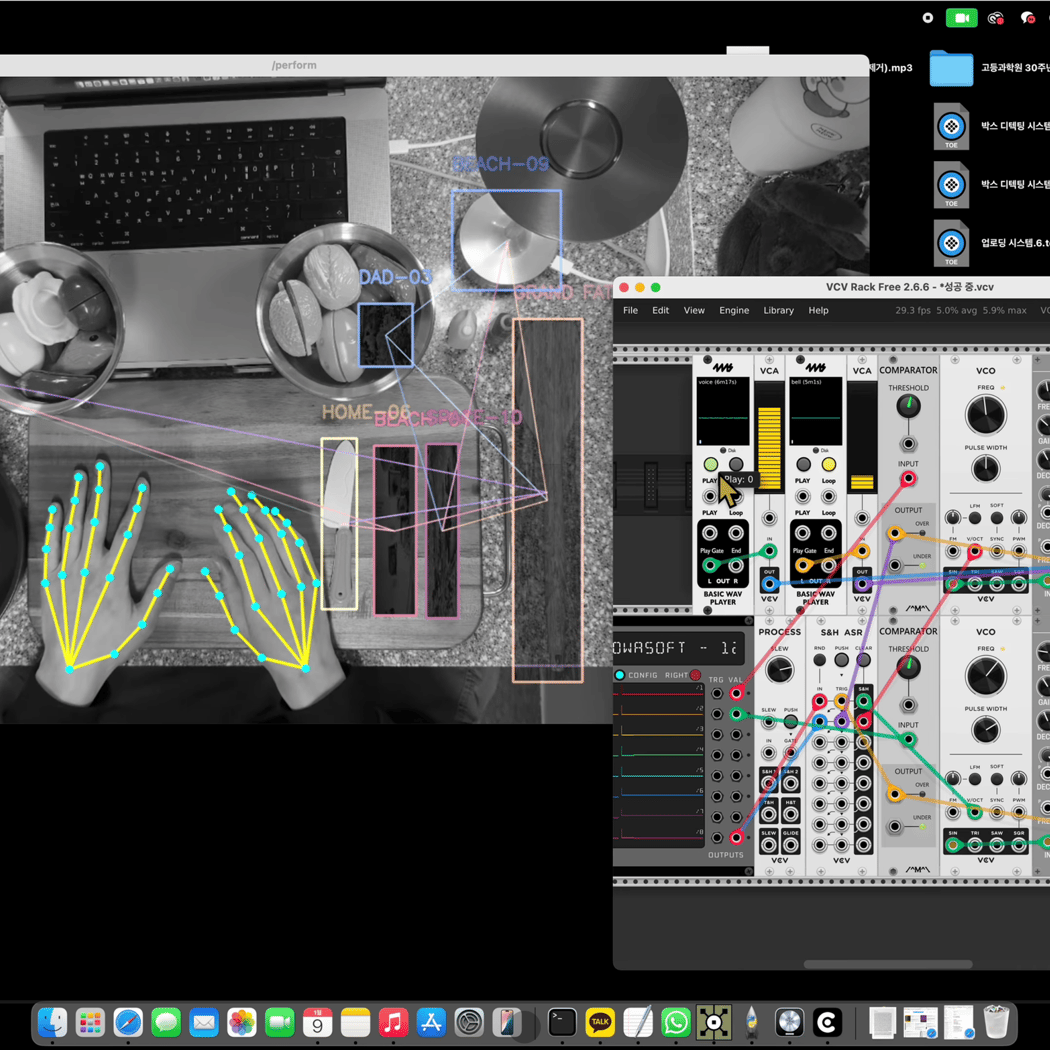Click the S&H 2 output jack on PROCESS
The height and width of the screenshot is (1050, 1050).
tap(791, 783)
